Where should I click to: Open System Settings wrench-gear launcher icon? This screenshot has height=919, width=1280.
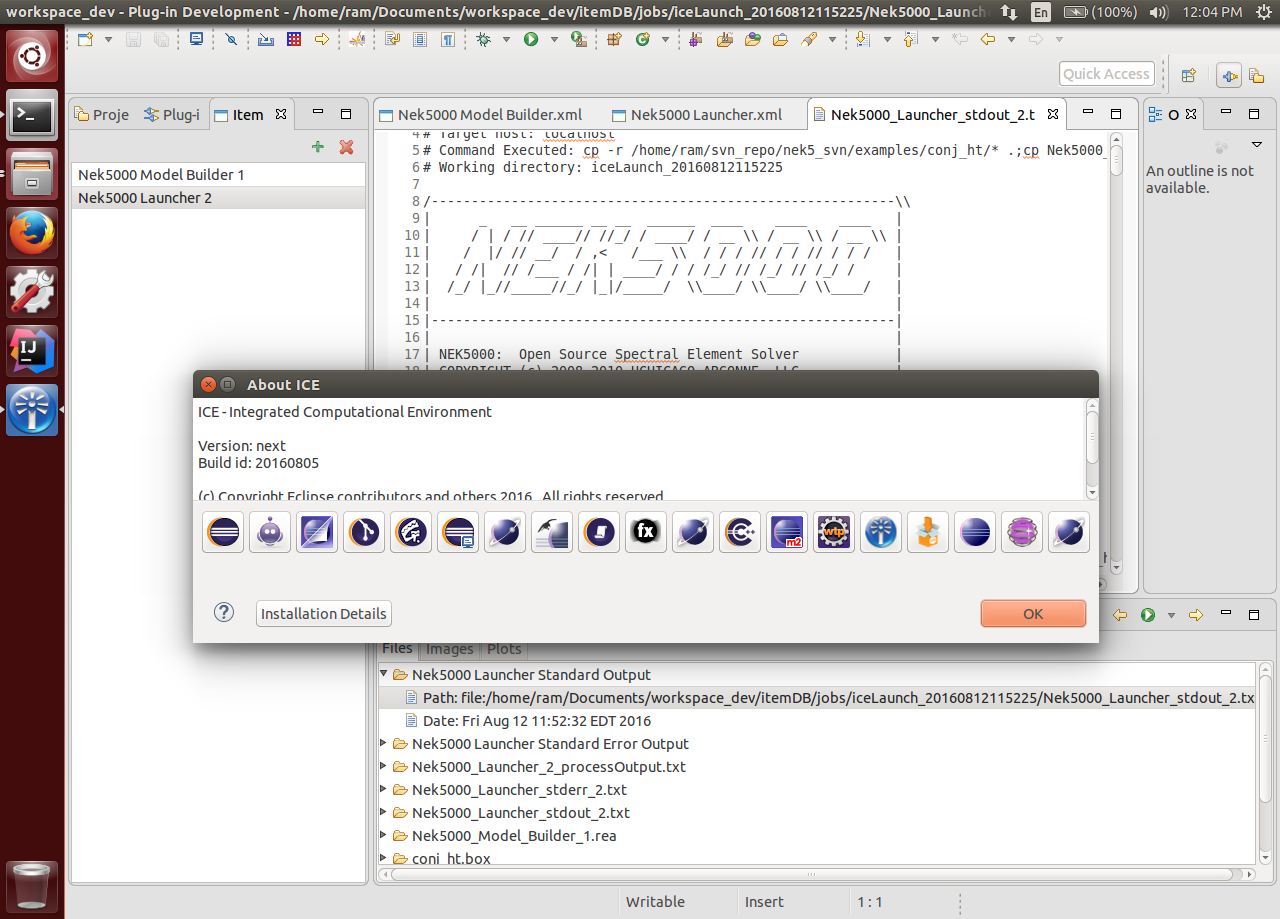tap(32, 292)
